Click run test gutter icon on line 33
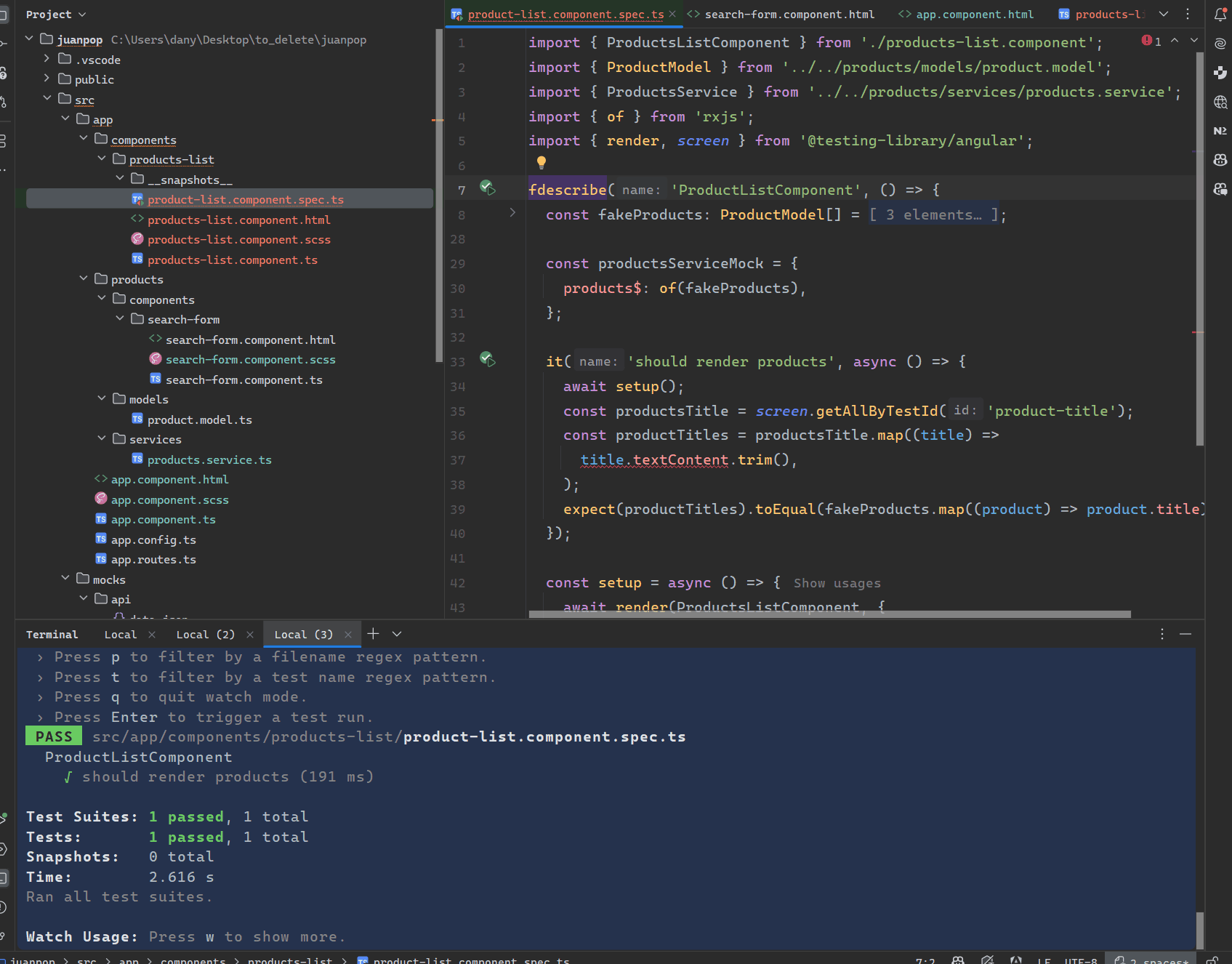The image size is (1232, 964). [x=487, y=359]
